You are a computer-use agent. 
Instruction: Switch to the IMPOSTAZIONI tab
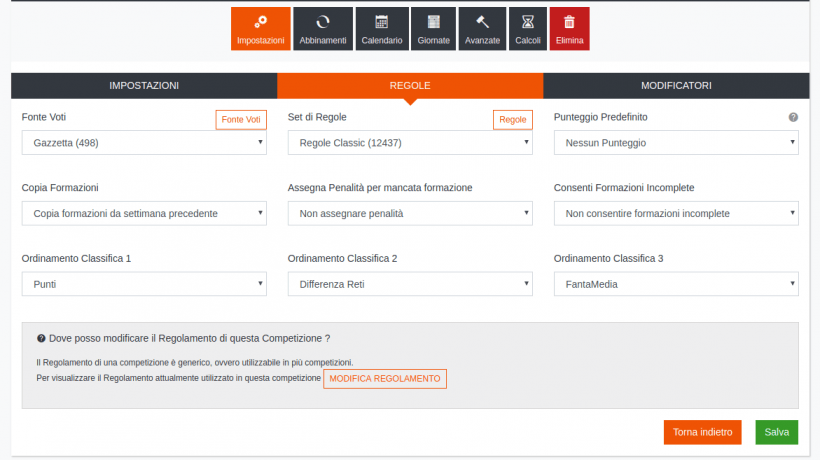point(144,86)
